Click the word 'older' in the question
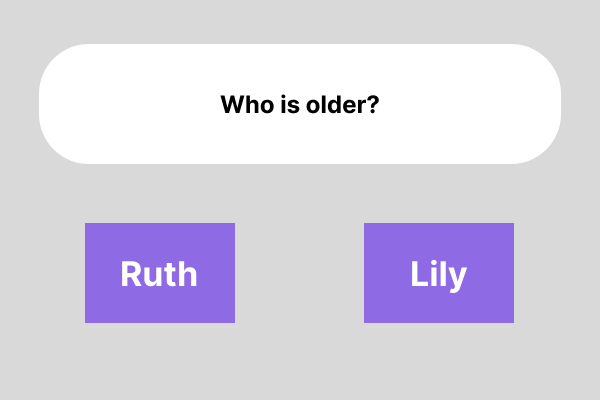Image resolution: width=600 pixels, height=400 pixels. [x=333, y=104]
